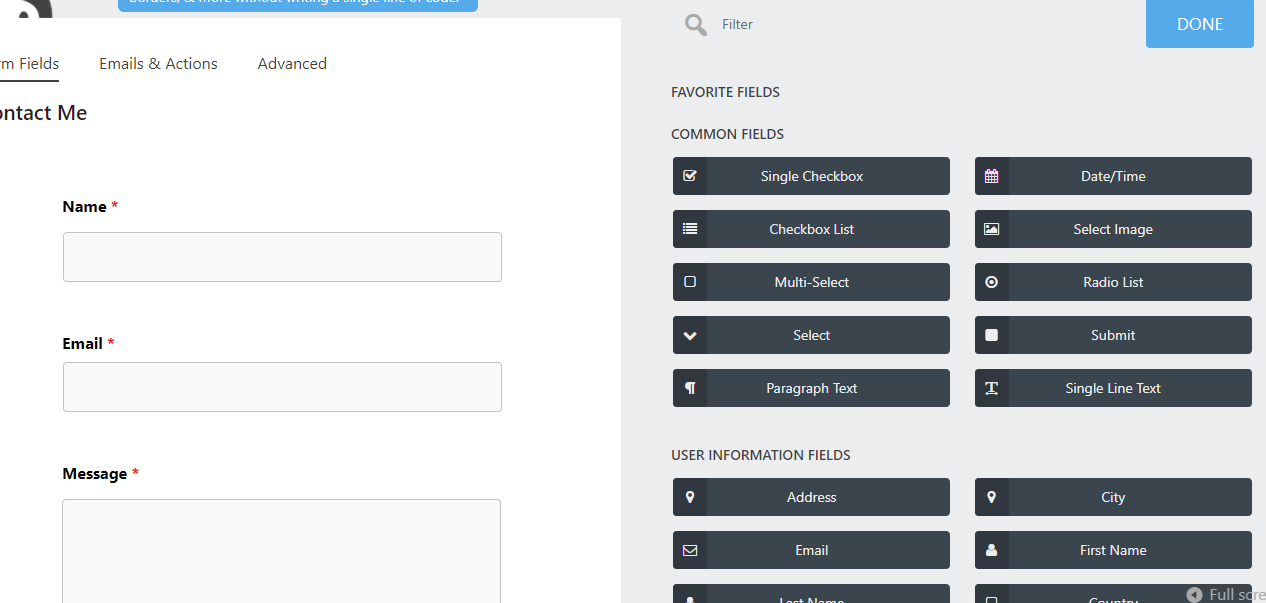Click the Radio List dot icon
This screenshot has width=1266, height=603.
pyautogui.click(x=991, y=282)
